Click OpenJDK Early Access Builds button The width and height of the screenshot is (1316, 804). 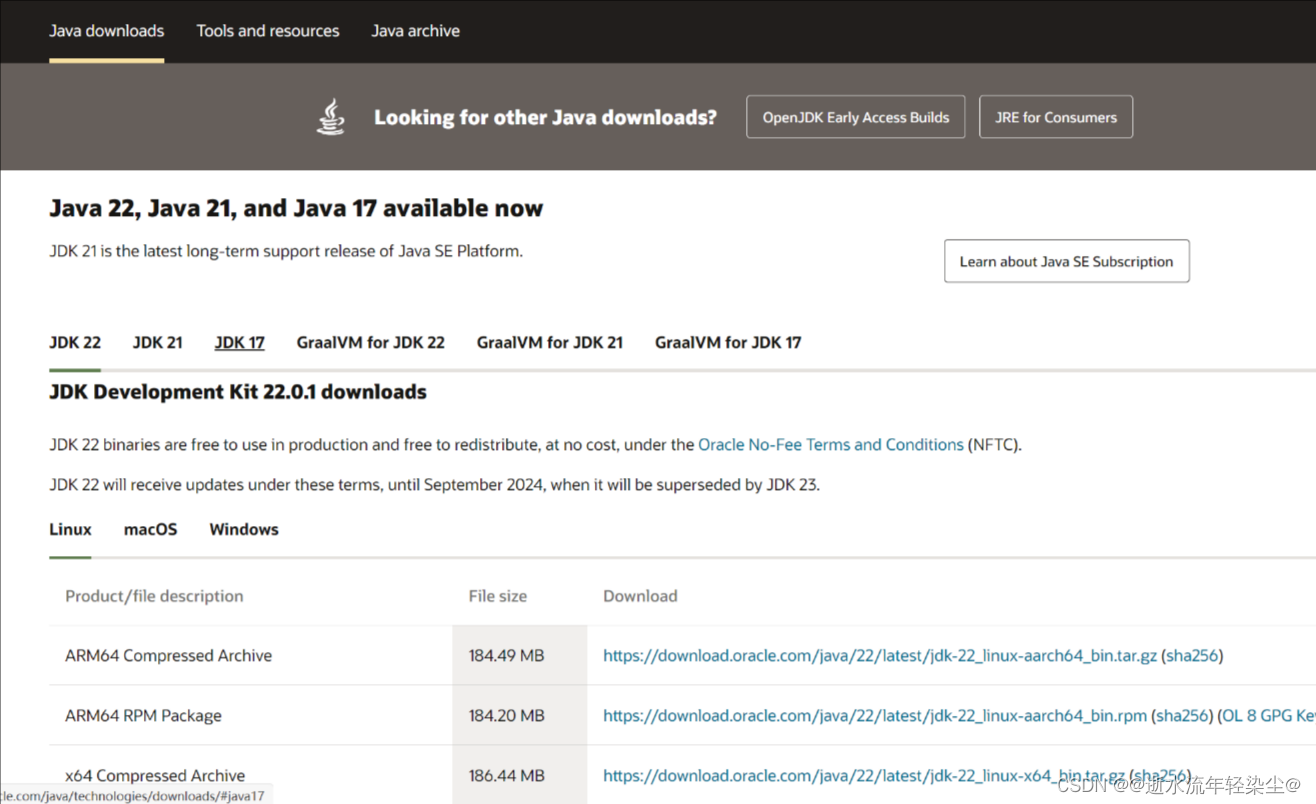[x=856, y=117]
